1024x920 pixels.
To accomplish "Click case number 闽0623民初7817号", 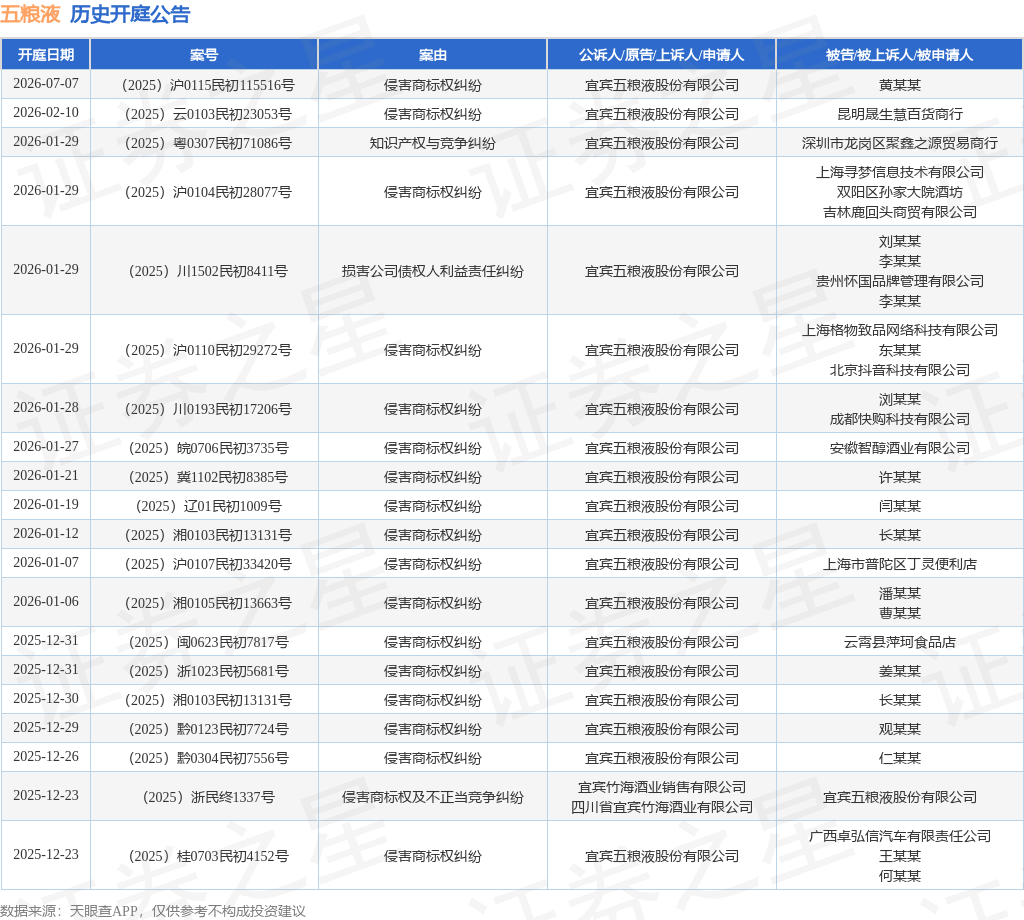I will (208, 642).
